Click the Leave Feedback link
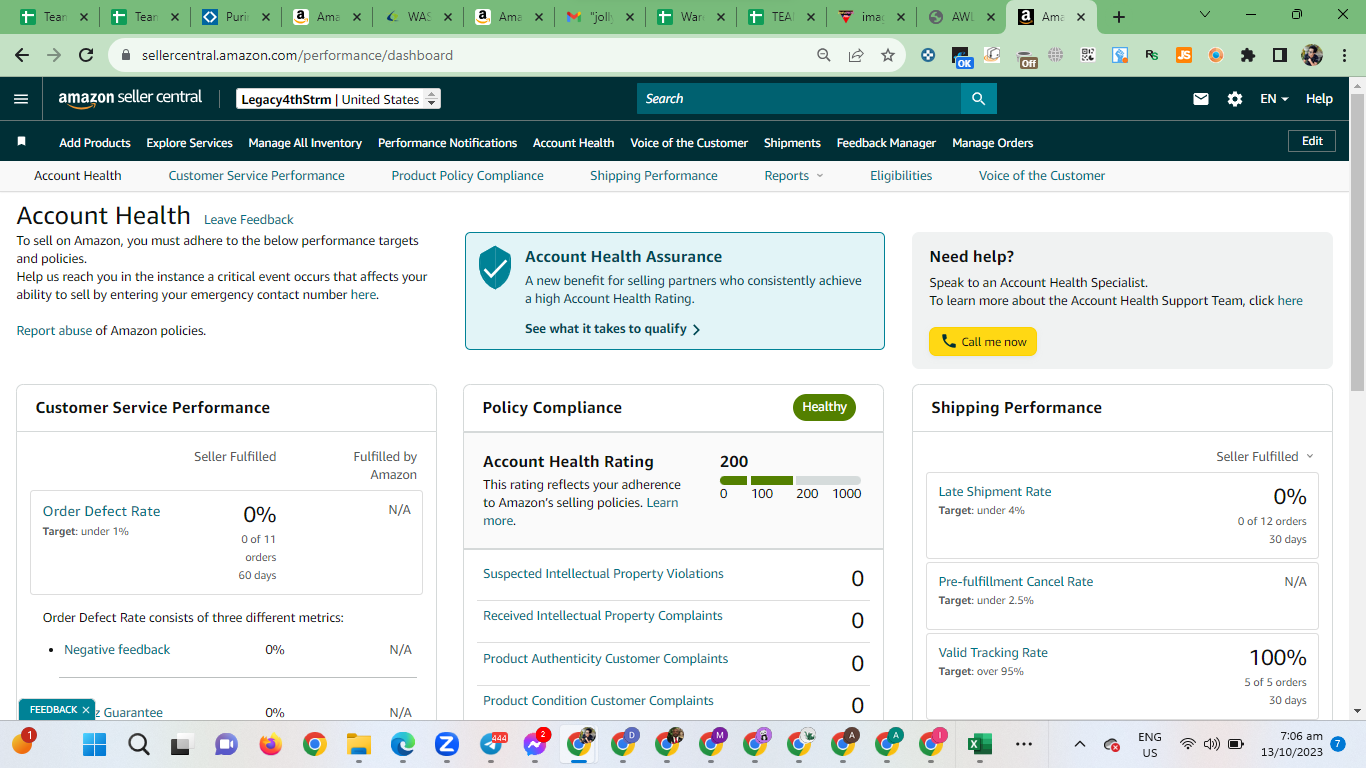This screenshot has width=1366, height=768. click(x=248, y=220)
